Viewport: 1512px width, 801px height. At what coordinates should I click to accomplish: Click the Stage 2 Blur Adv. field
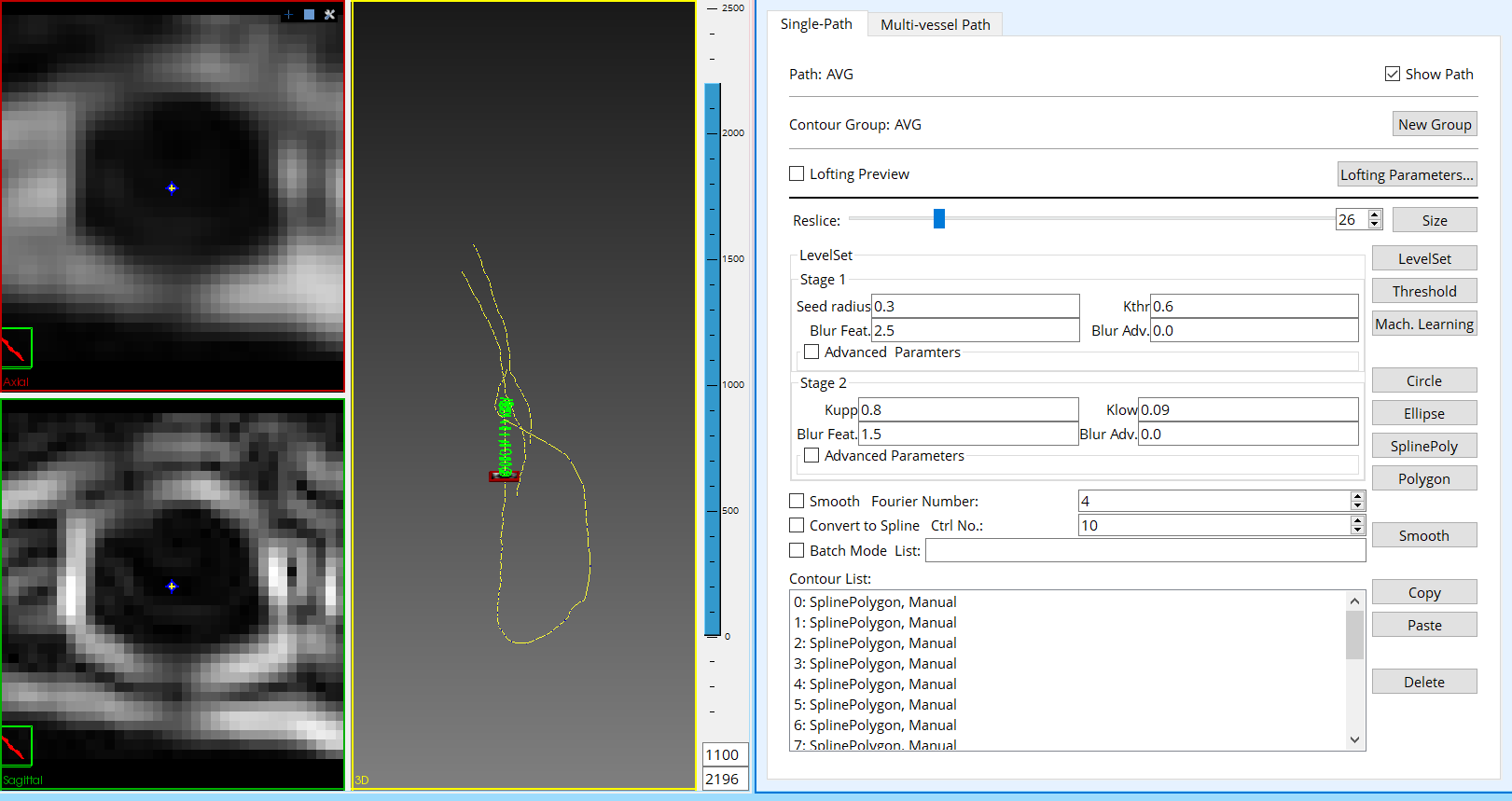point(1248,434)
